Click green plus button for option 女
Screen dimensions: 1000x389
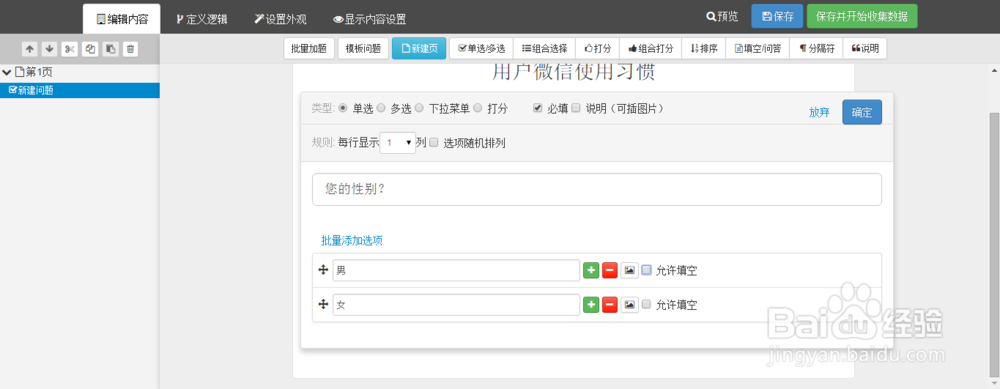tap(591, 305)
